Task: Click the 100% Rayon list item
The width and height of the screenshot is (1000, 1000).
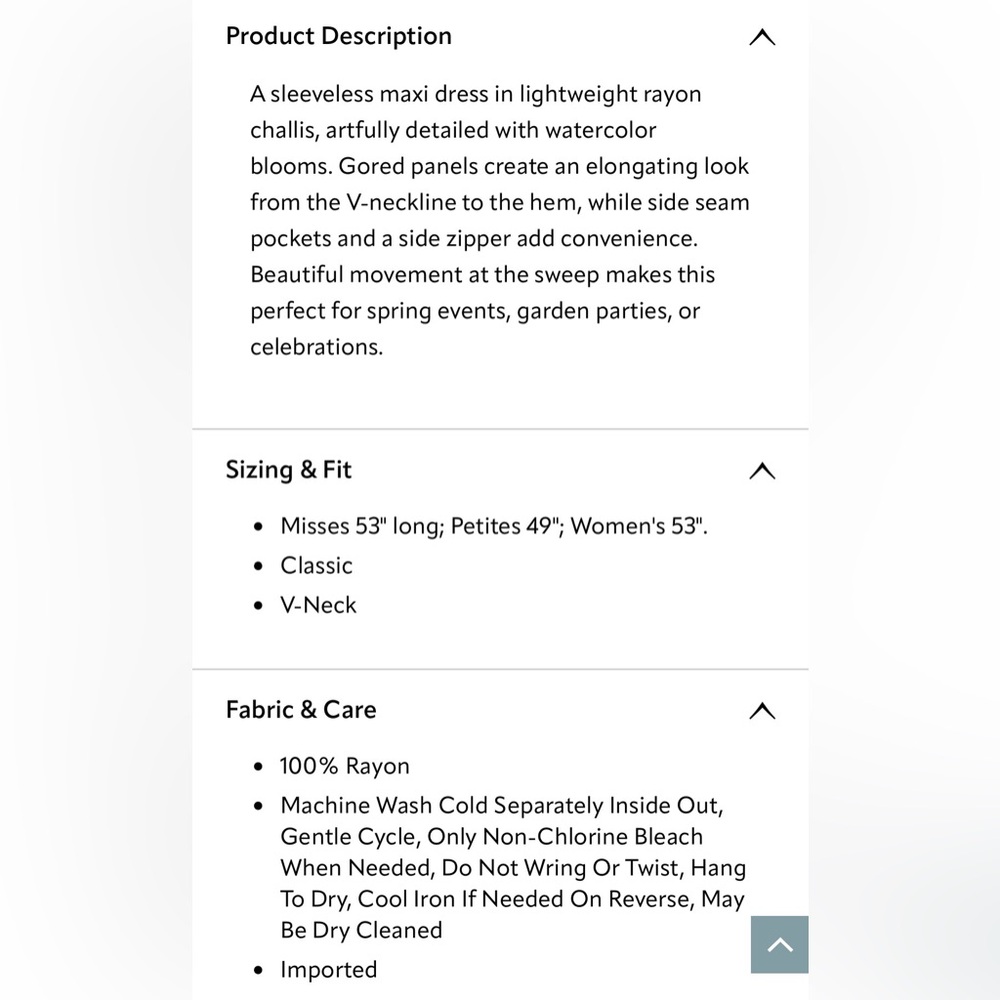Action: tap(345, 766)
